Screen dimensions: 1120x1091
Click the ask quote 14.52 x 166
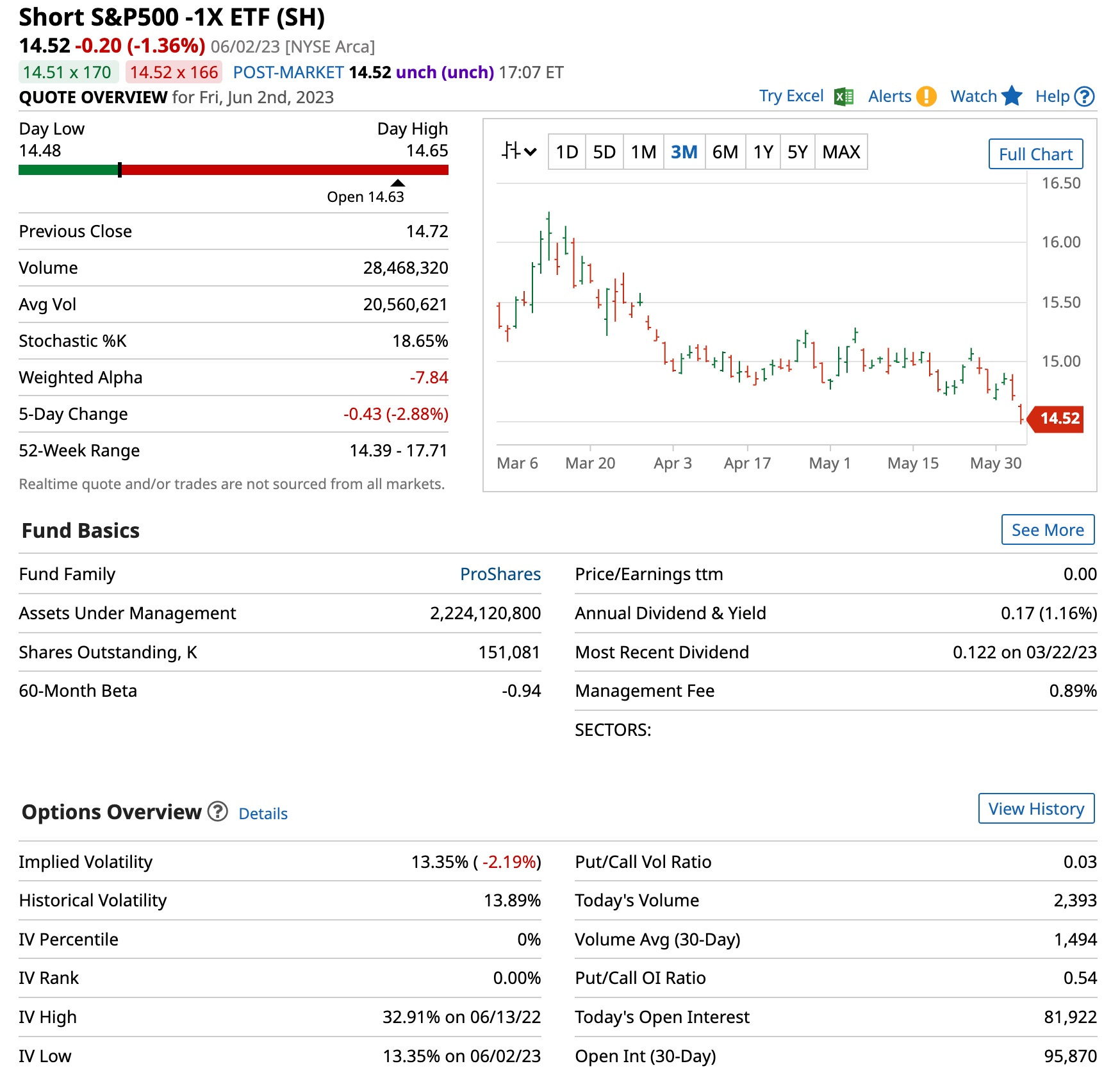click(174, 72)
